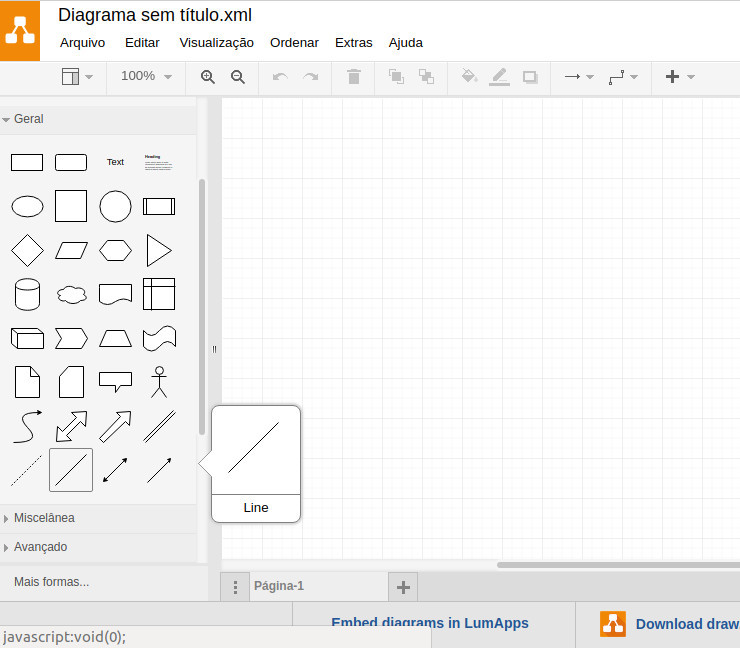
Task: Open the Insert plus dropdown
Action: (x=679, y=77)
